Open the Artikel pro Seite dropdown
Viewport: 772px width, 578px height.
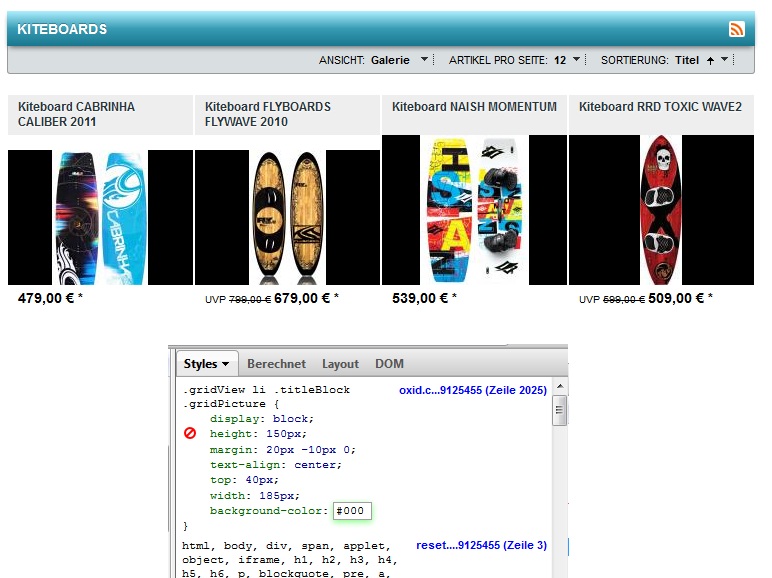(576, 60)
